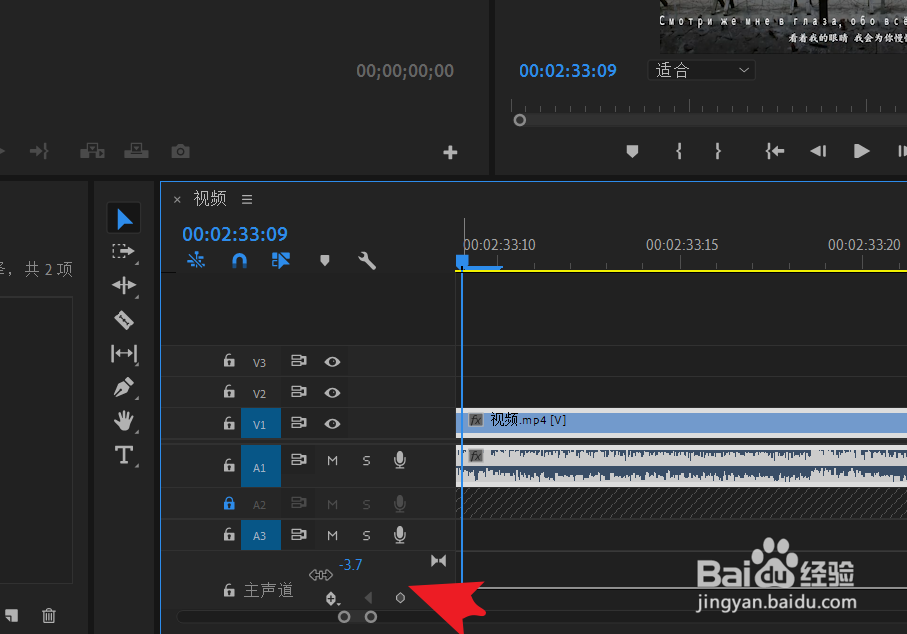The height and width of the screenshot is (634, 907).
Task: Open the 适合 zoom level dropdown
Action: [x=701, y=71]
